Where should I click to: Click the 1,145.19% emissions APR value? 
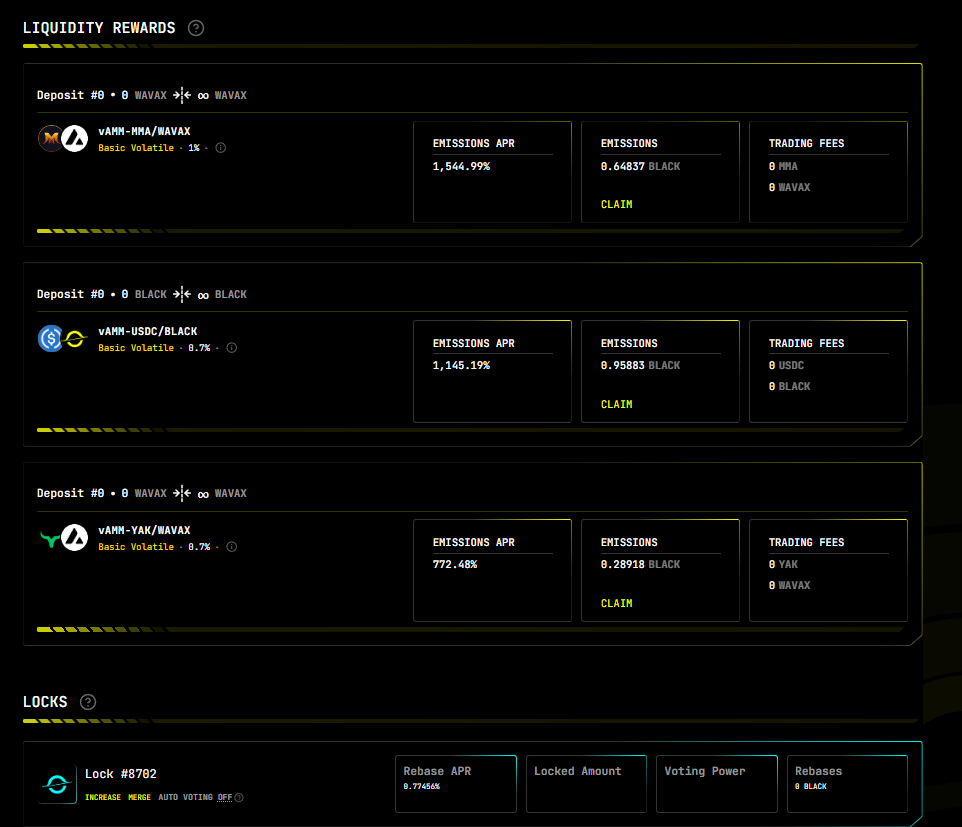tap(461, 366)
